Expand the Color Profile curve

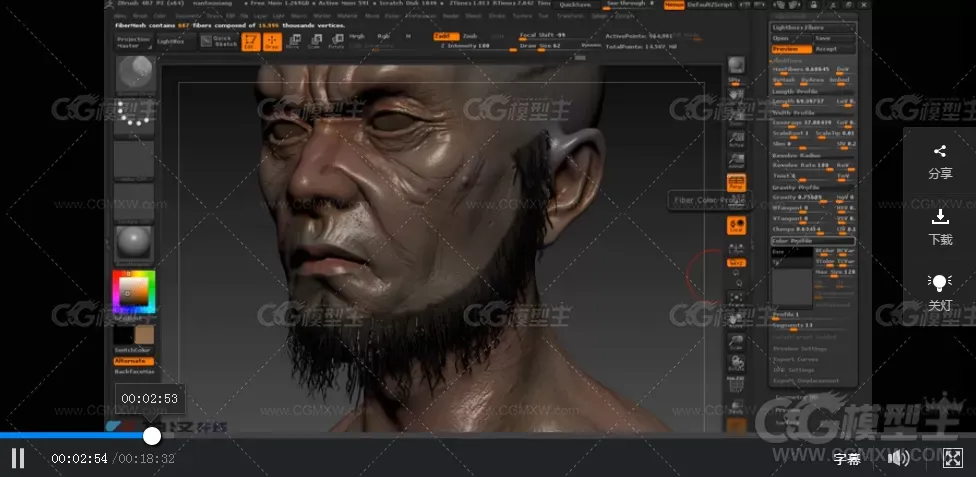click(x=812, y=240)
